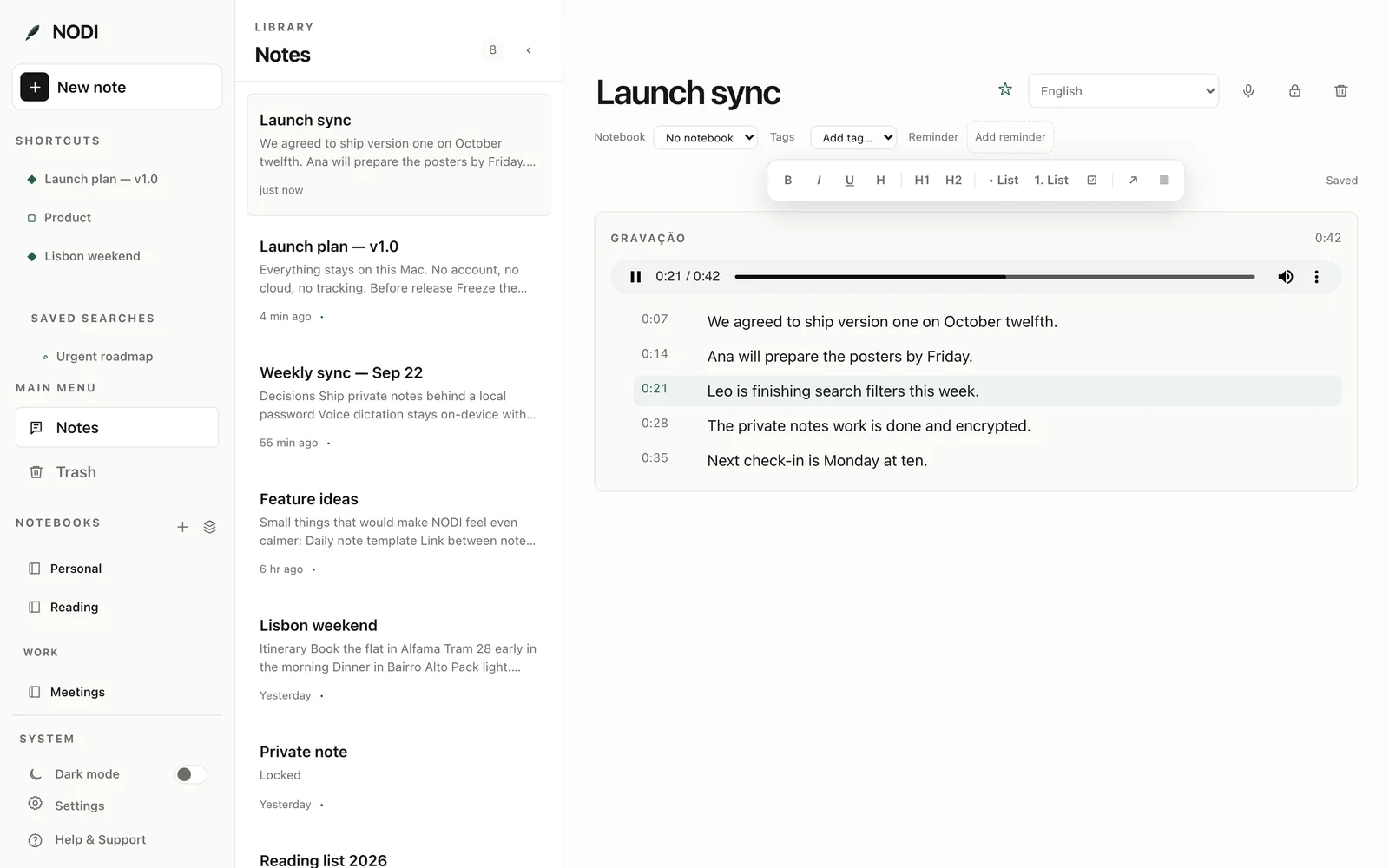Screen dimensions: 1389x868
Task: Open the Add tag dropdown
Action: tap(853, 137)
